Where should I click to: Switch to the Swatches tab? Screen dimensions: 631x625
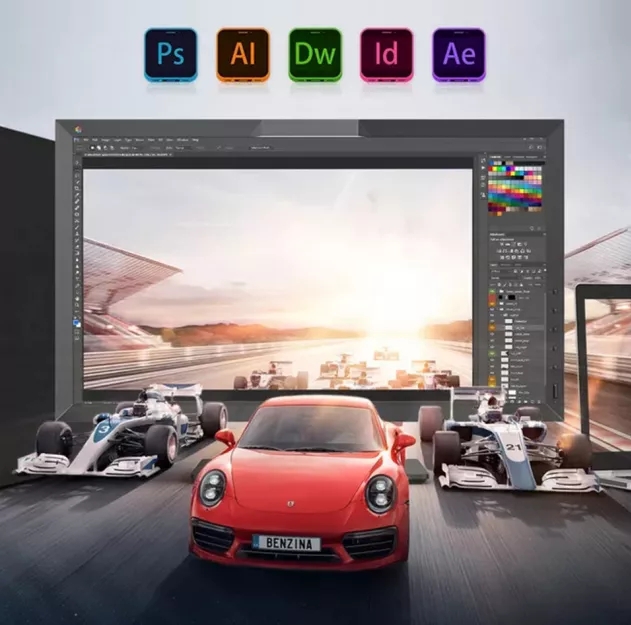pyautogui.click(x=495, y=157)
